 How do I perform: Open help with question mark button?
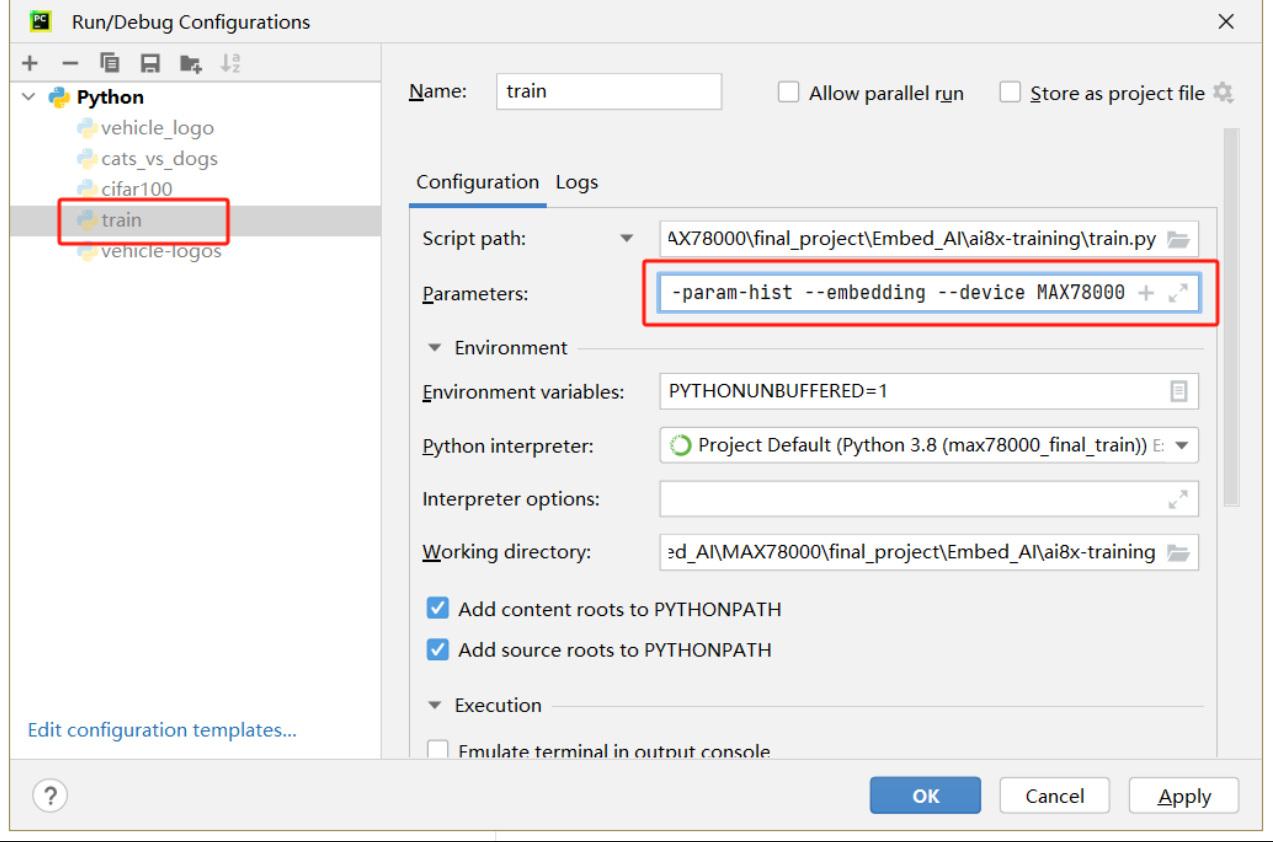pos(50,796)
